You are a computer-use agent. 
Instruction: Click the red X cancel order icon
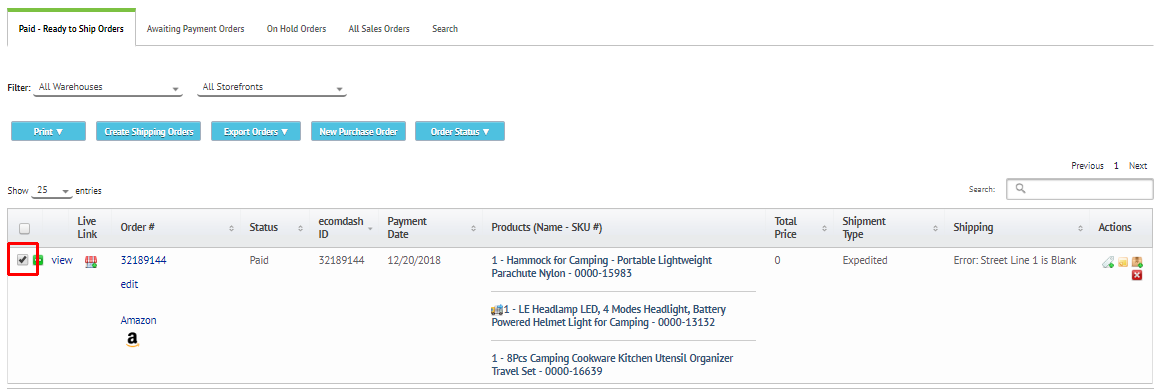pyautogui.click(x=1137, y=275)
